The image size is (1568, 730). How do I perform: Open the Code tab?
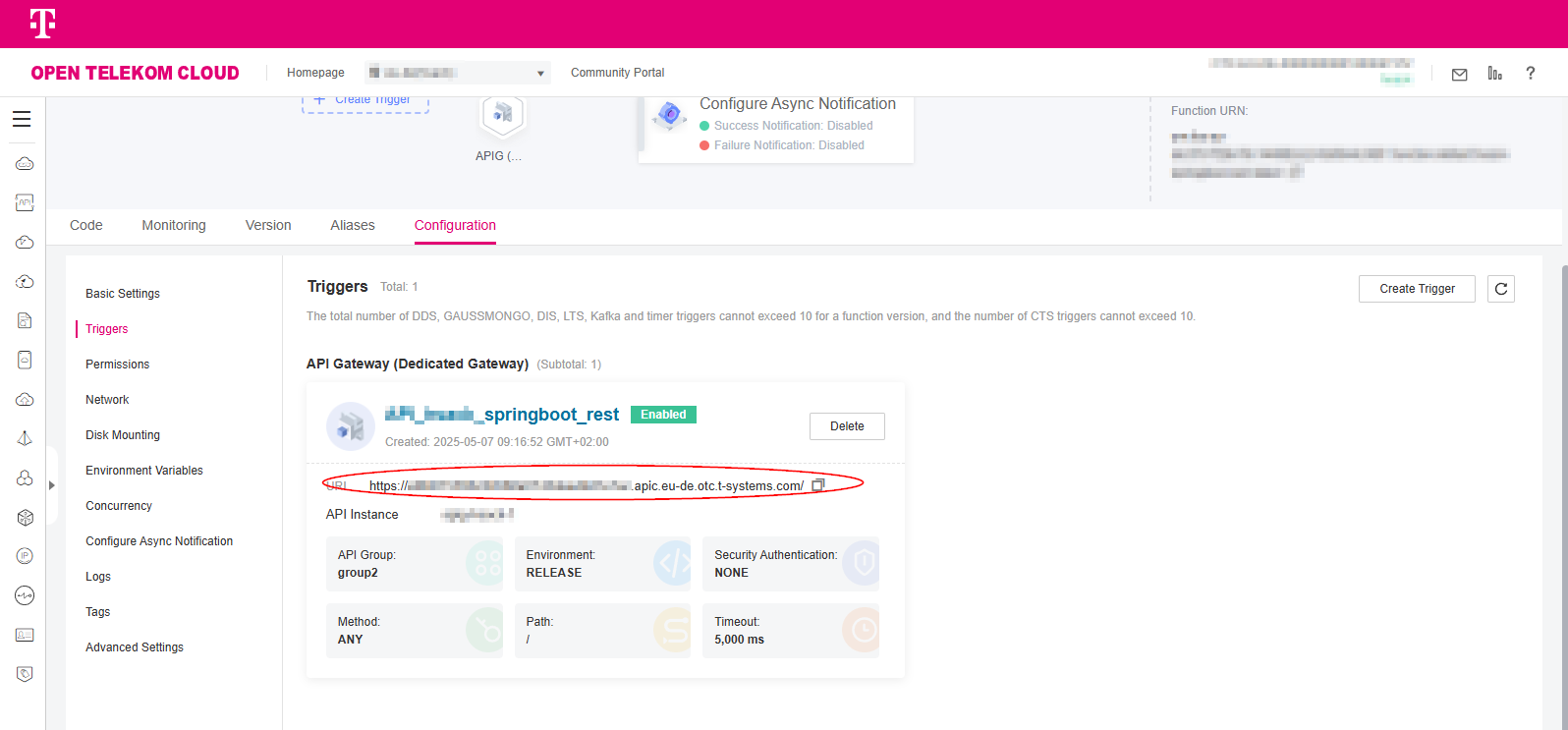[86, 225]
